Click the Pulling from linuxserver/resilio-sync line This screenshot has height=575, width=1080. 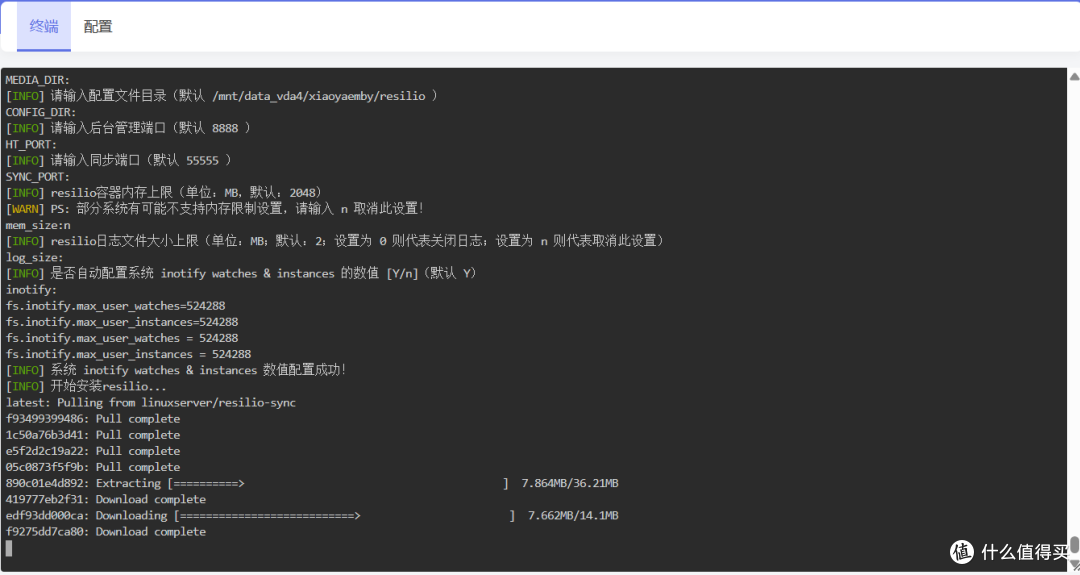coord(151,402)
